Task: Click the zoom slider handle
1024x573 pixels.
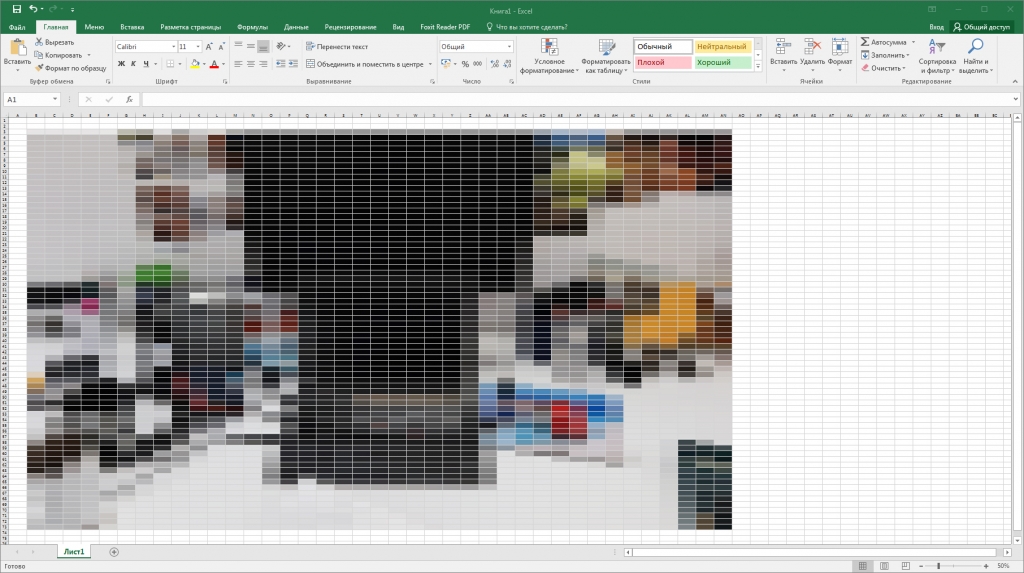Action: [938, 566]
